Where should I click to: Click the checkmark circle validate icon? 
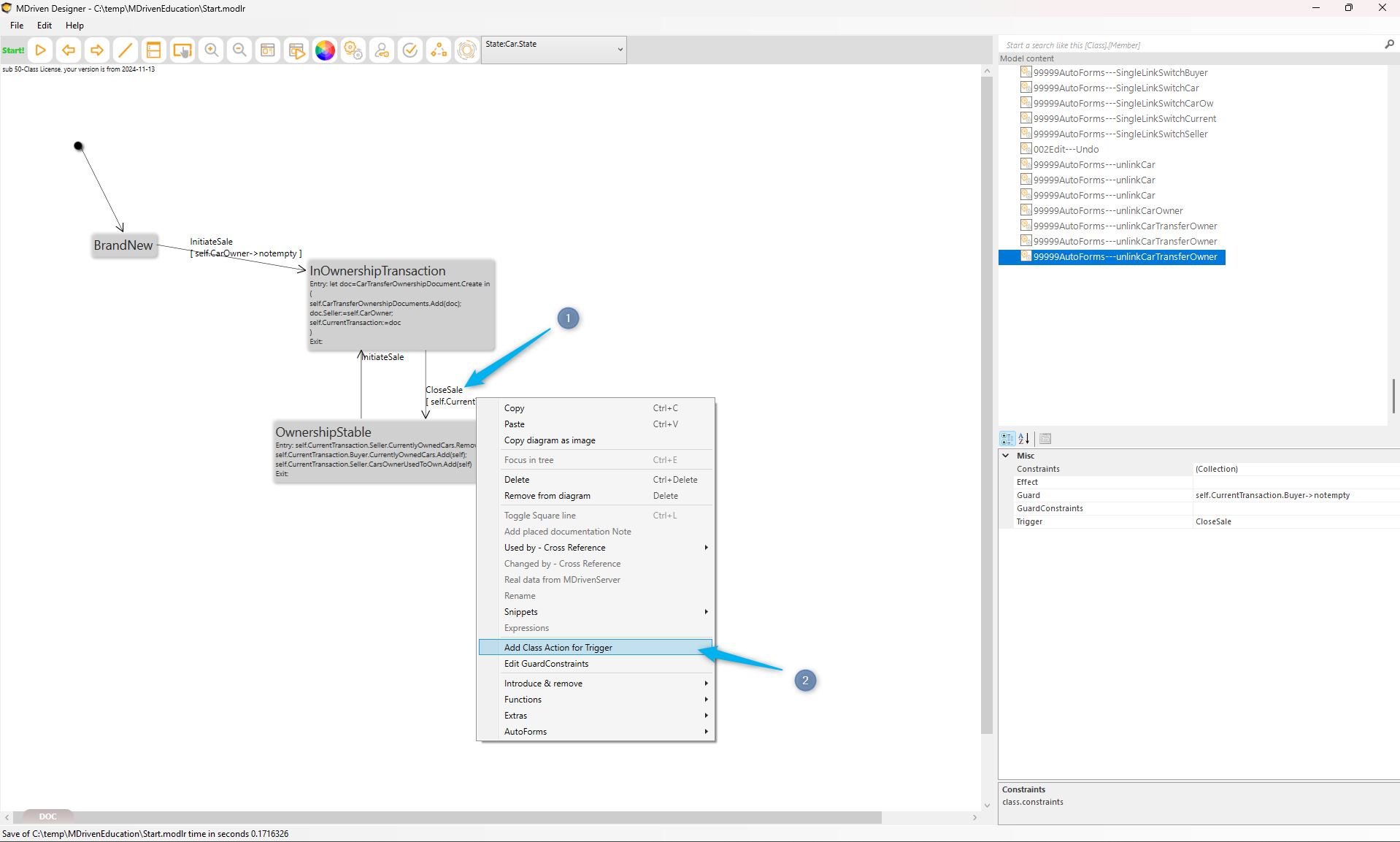tap(410, 50)
